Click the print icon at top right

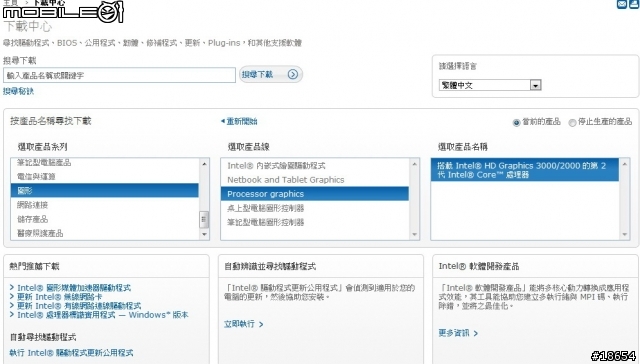pyautogui.click(x=635, y=4)
